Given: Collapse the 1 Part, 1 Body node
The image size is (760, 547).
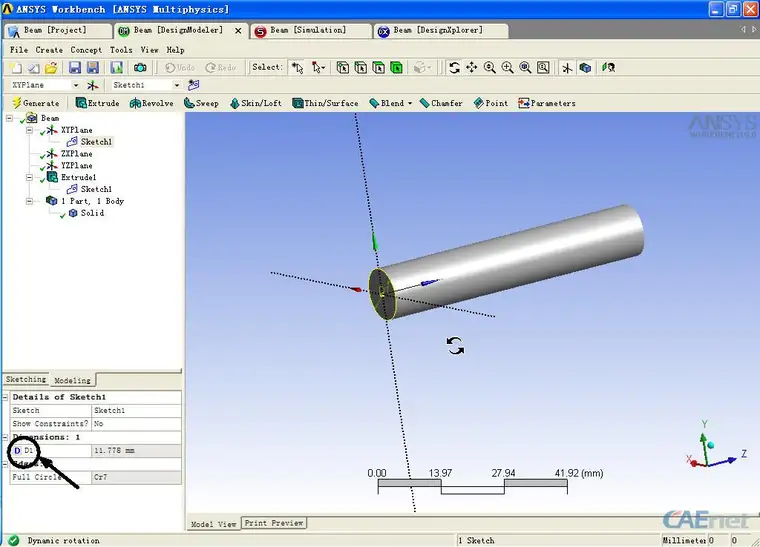Looking at the screenshot, I should click(30, 201).
